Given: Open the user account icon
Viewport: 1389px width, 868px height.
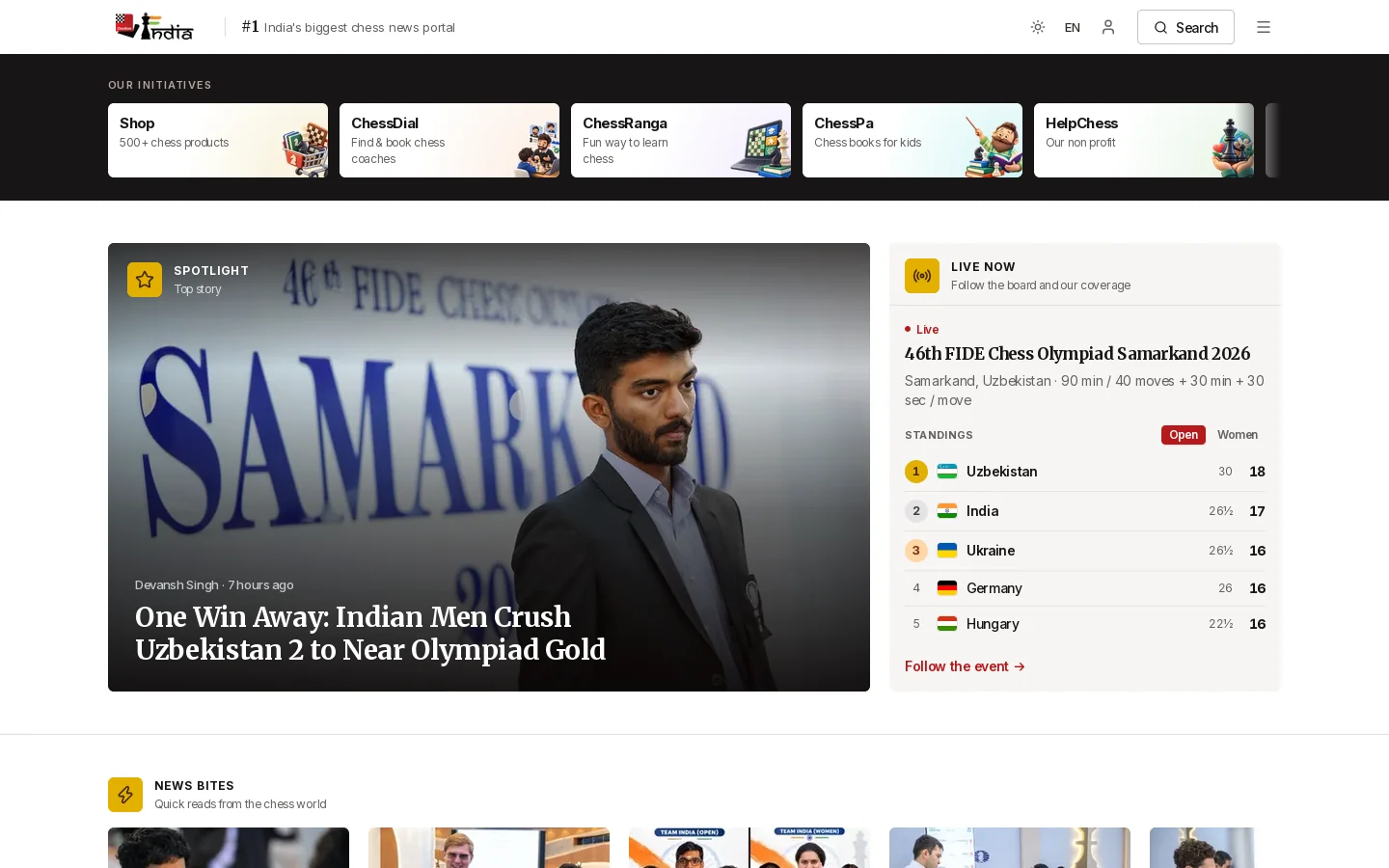Looking at the screenshot, I should point(1108,27).
